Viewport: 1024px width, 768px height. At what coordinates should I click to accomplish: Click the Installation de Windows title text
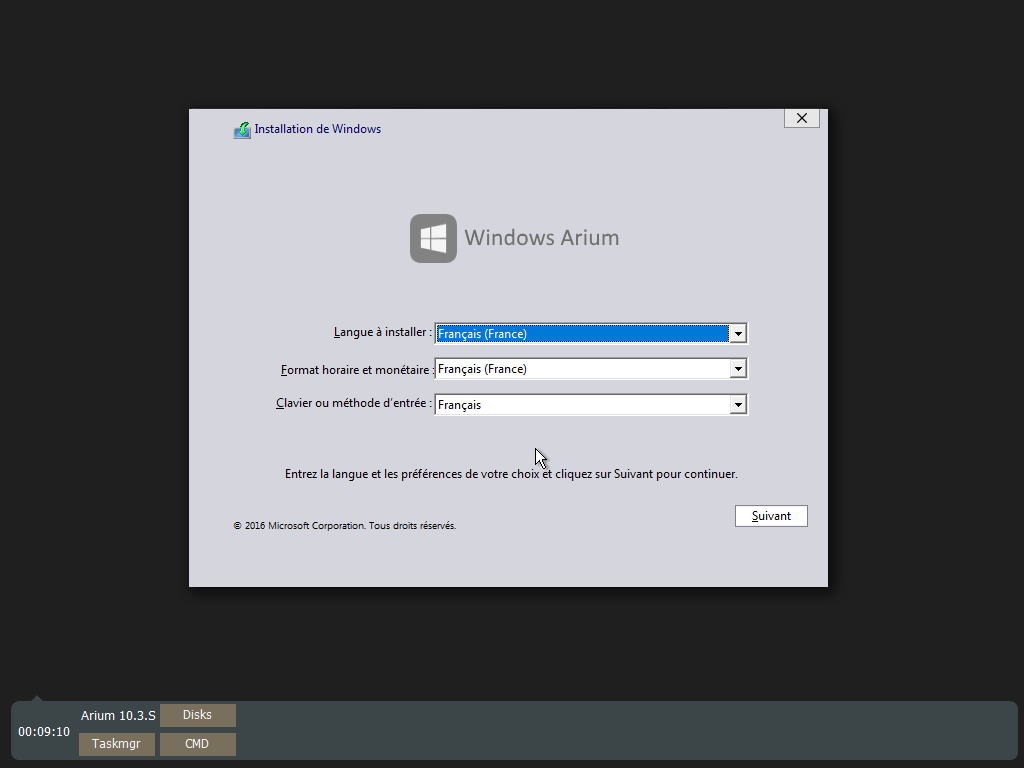317,129
